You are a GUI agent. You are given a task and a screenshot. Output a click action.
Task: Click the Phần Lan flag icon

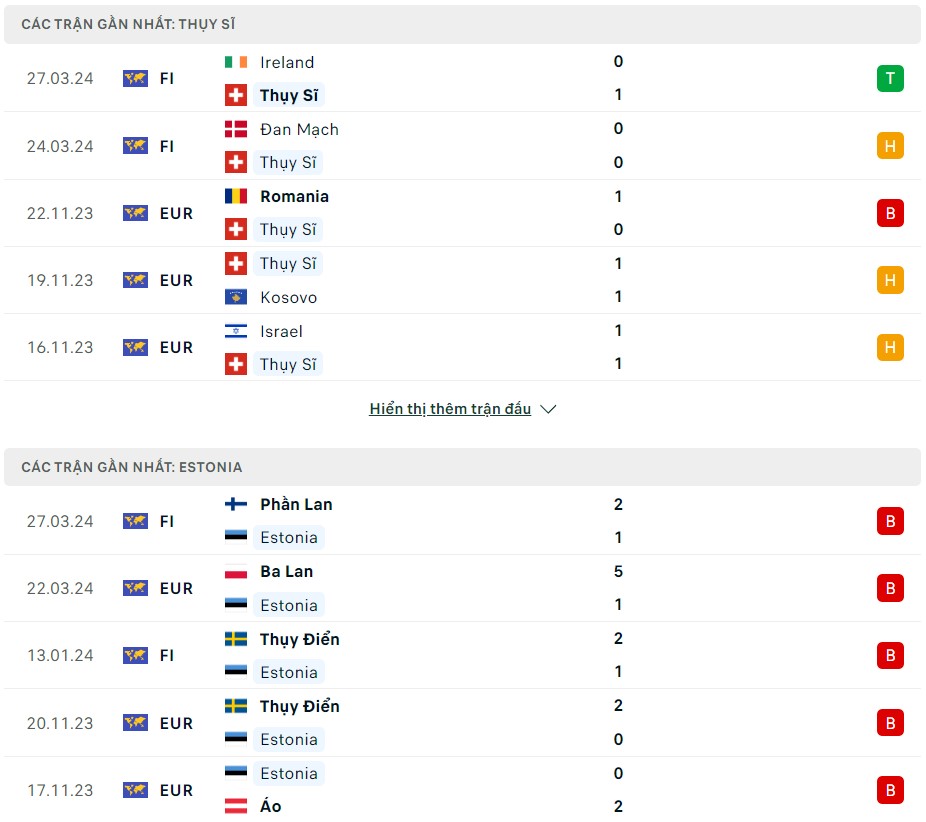point(236,504)
